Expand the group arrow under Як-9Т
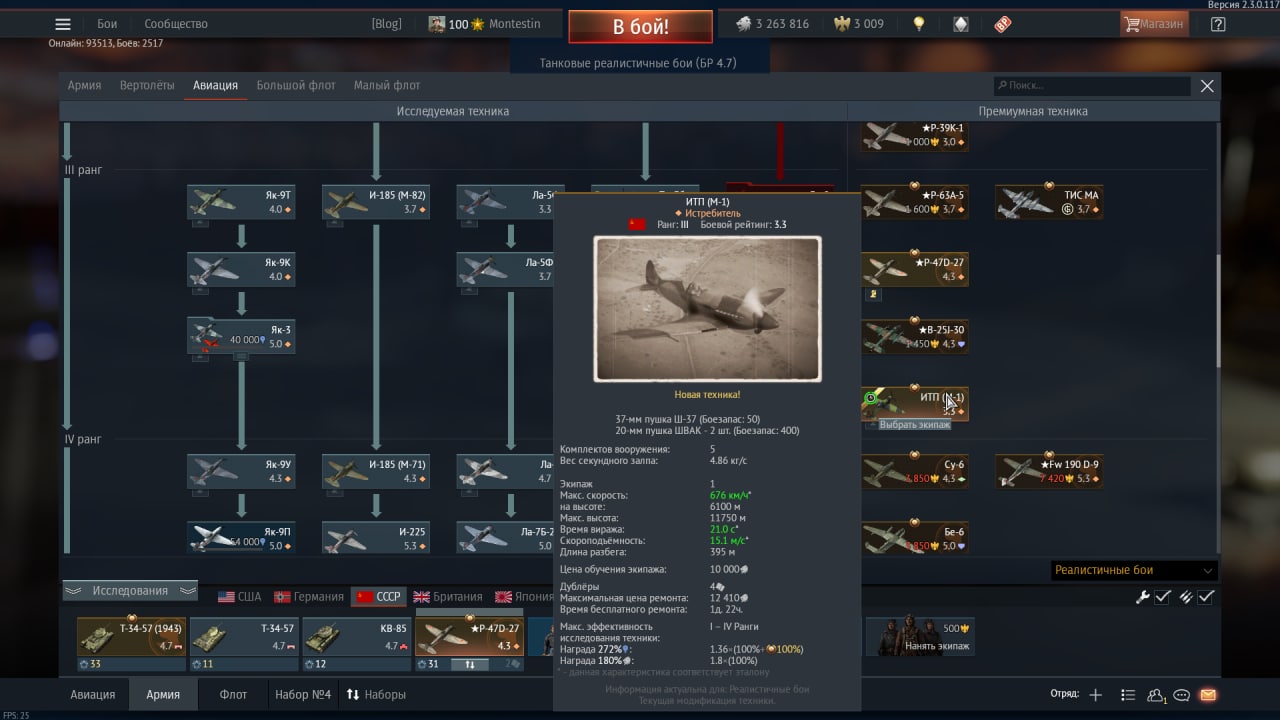The width and height of the screenshot is (1280, 720). coord(200,223)
